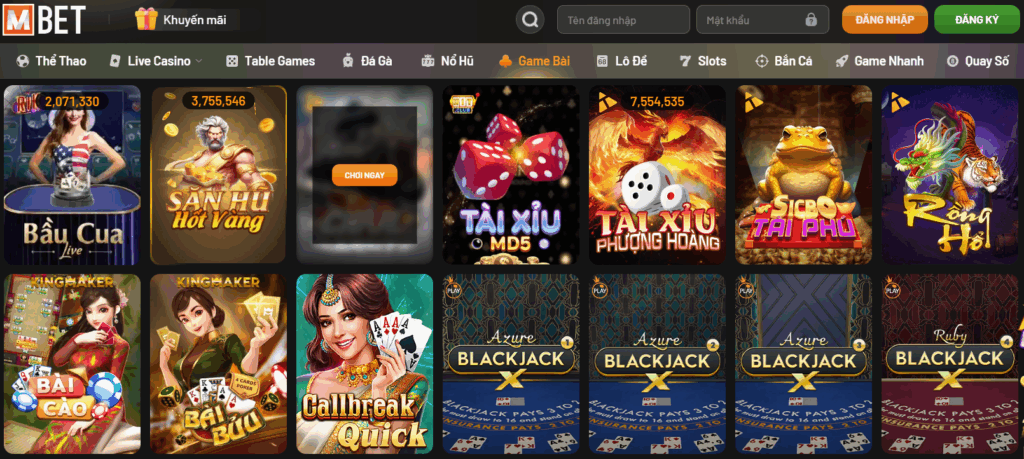Open the Tài Xỉu Phượng Hoàng game thumbnail

point(658,175)
